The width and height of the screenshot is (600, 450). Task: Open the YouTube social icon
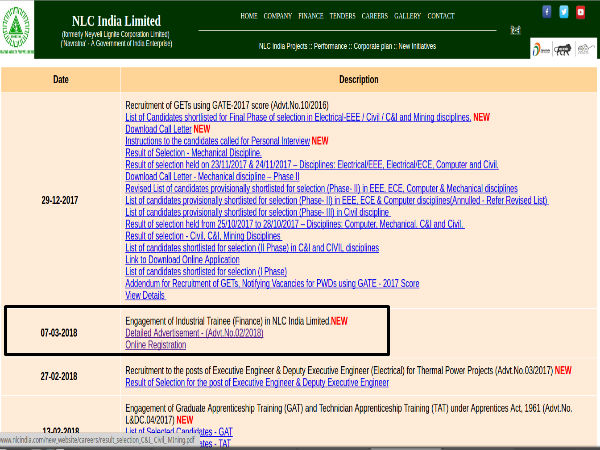580,12
